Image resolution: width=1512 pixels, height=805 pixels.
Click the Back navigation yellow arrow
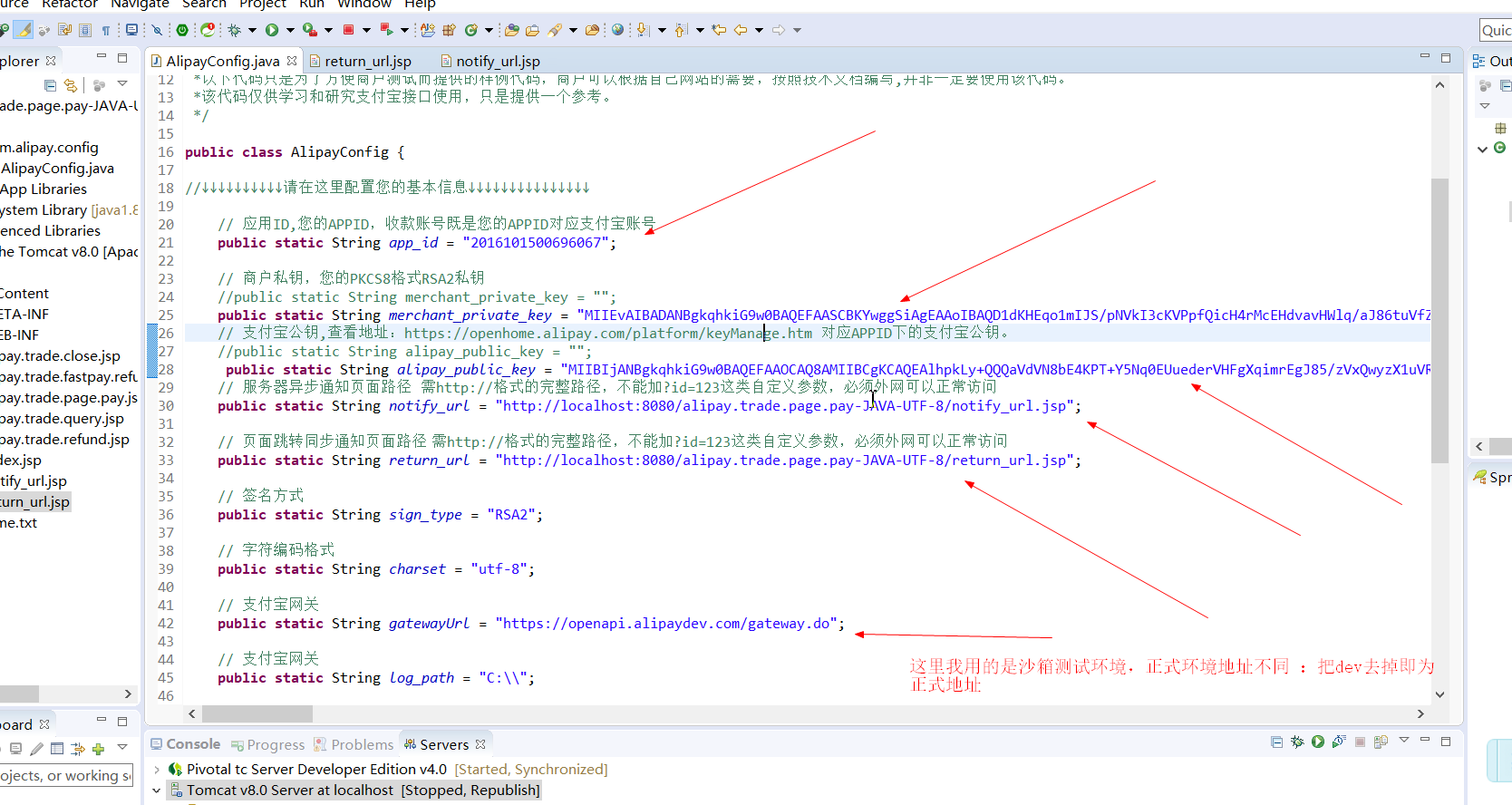tap(741, 30)
